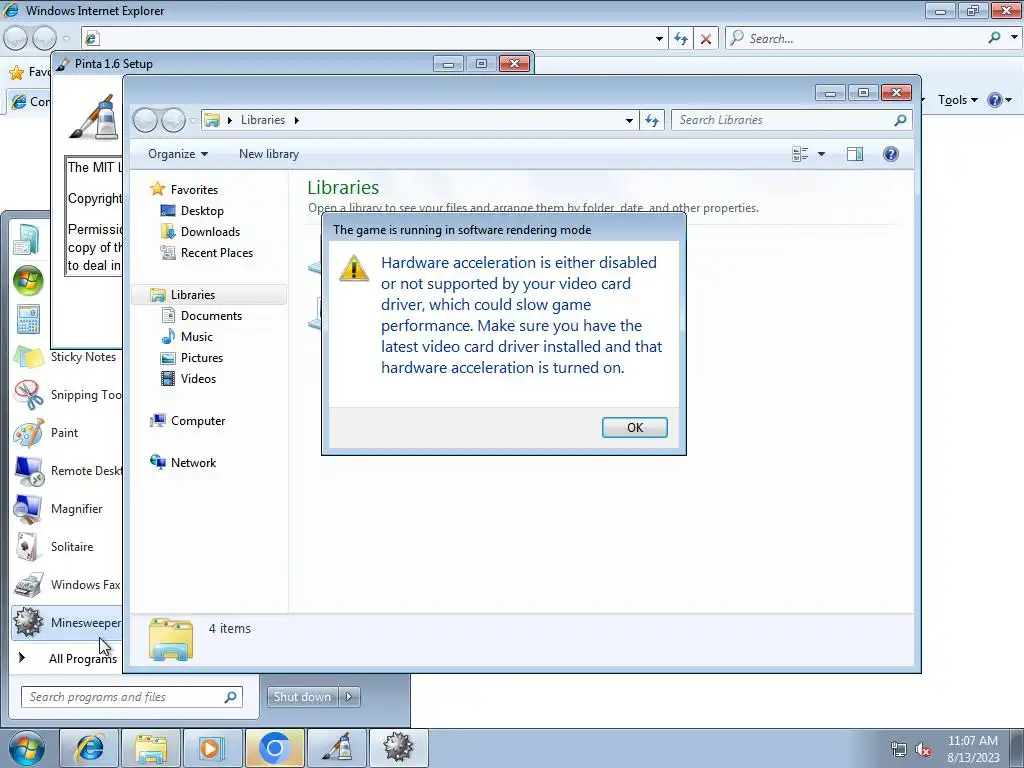
Task: Click Internet Explorer refresh button
Action: pyautogui.click(x=681, y=39)
